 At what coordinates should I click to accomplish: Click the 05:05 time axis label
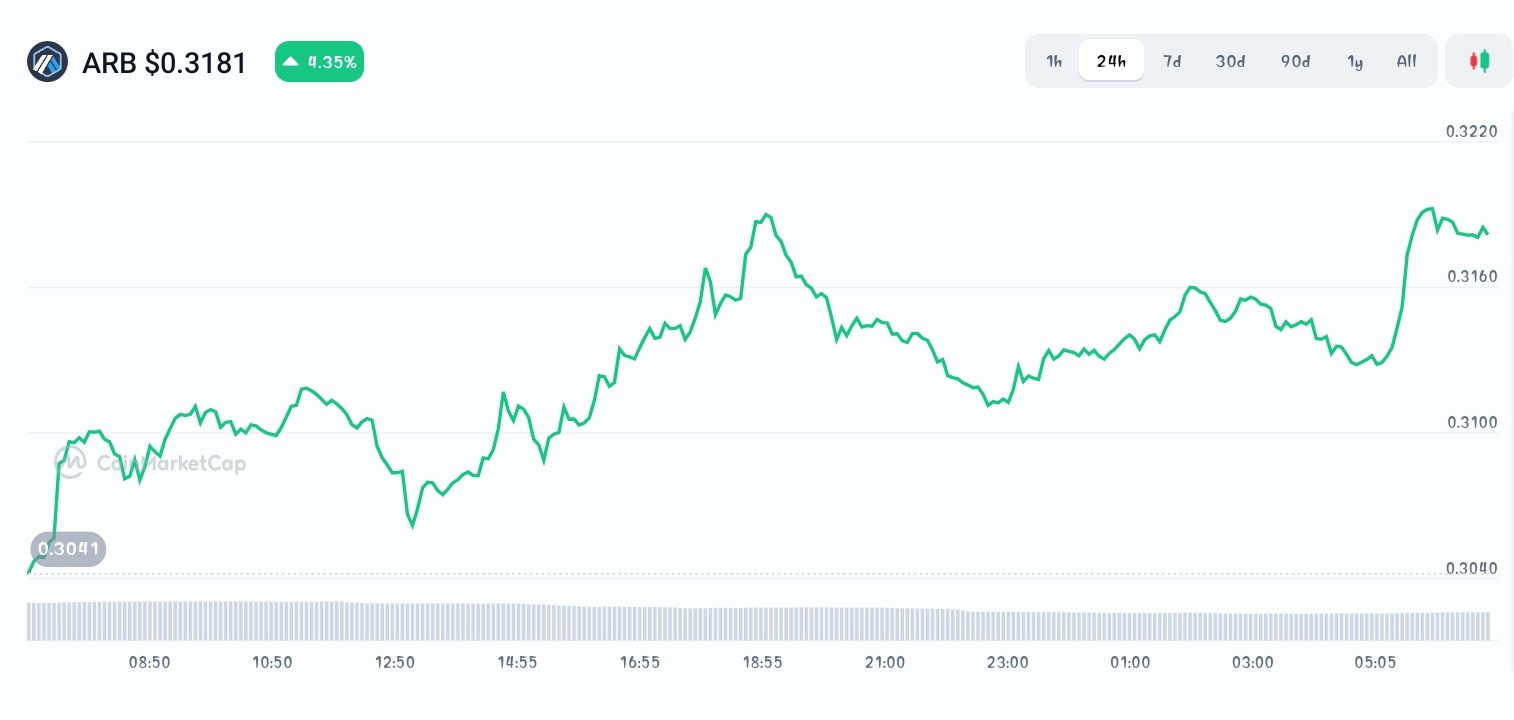coord(1375,662)
